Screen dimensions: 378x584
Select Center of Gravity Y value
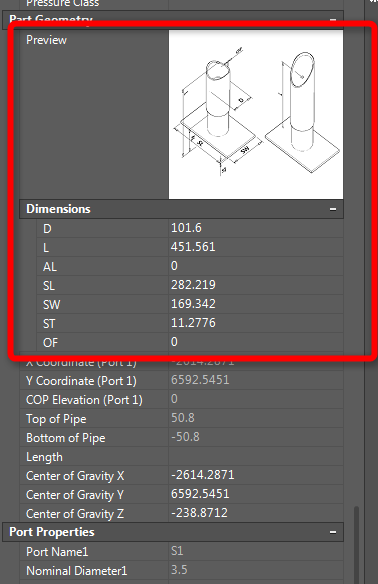click(256, 494)
